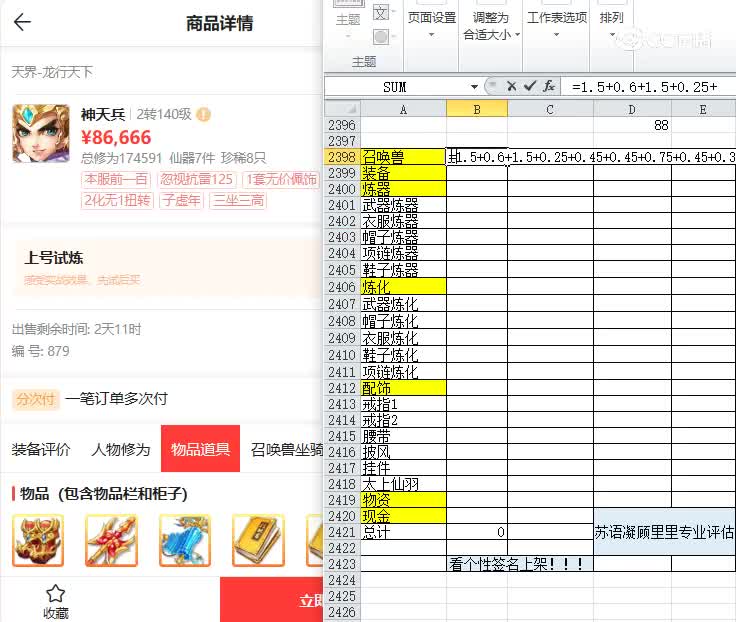The width and height of the screenshot is (736, 622).
Task: Tap the 子虚年 tag
Action: (x=181, y=200)
